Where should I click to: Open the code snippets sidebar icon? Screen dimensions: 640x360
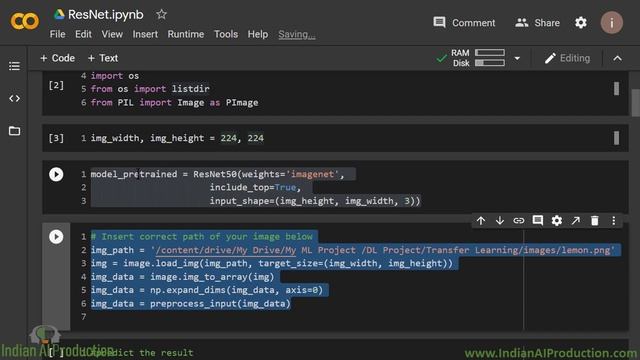pyautogui.click(x=14, y=98)
